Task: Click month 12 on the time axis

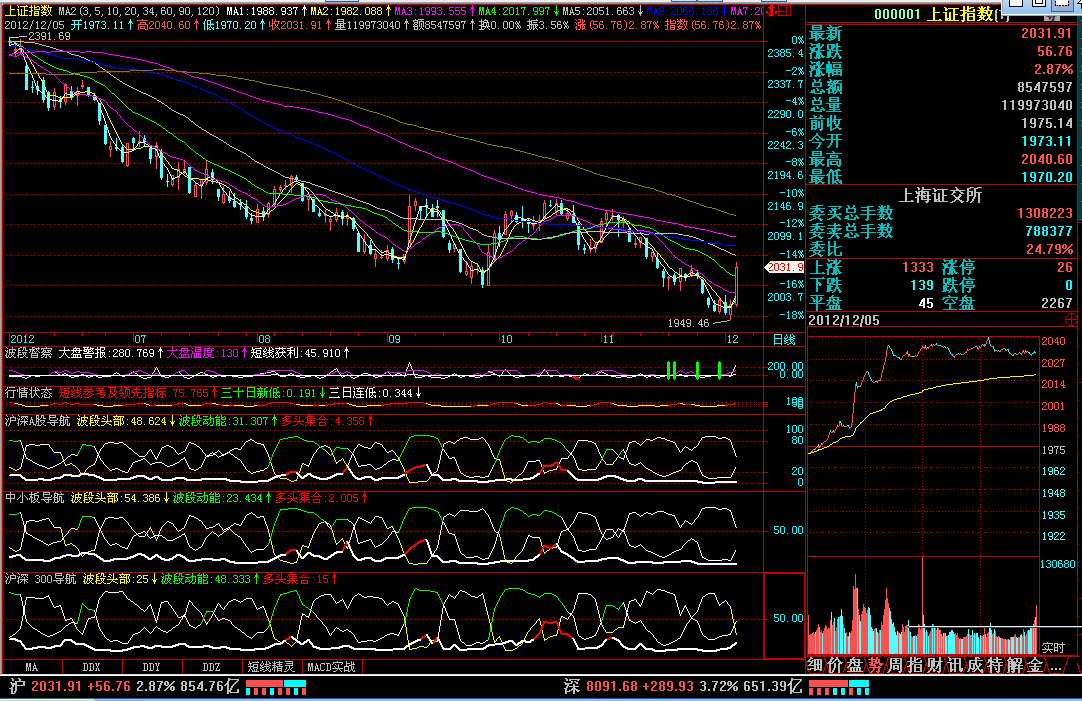Action: pyautogui.click(x=732, y=339)
